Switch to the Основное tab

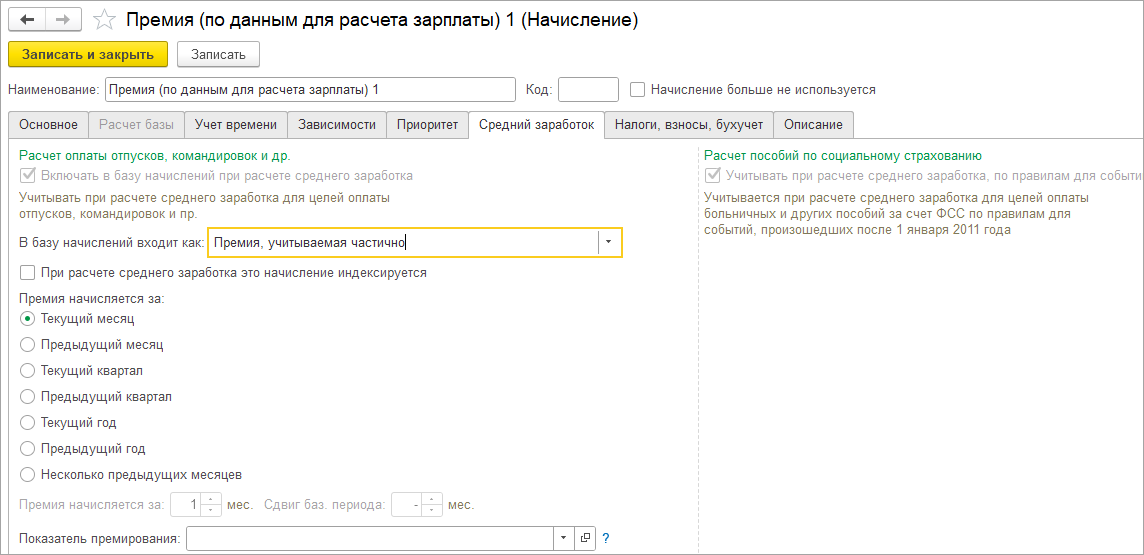tap(47, 125)
